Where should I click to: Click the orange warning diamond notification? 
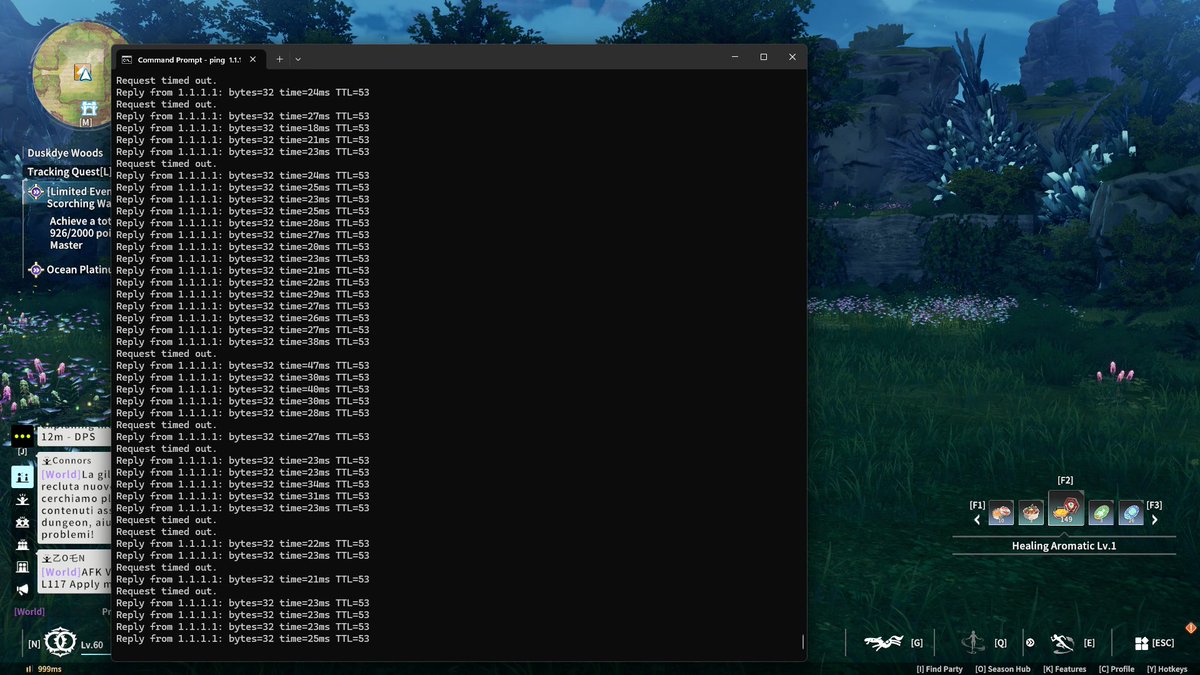(1190, 627)
